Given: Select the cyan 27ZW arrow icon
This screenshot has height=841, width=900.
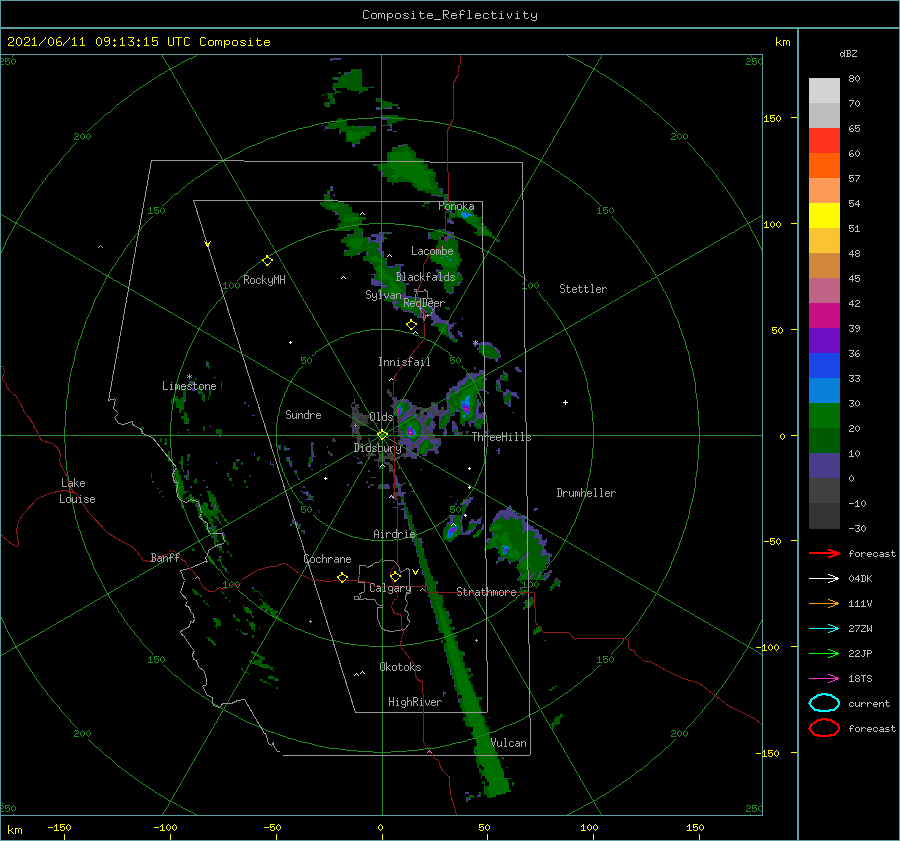Looking at the screenshot, I should [x=824, y=629].
